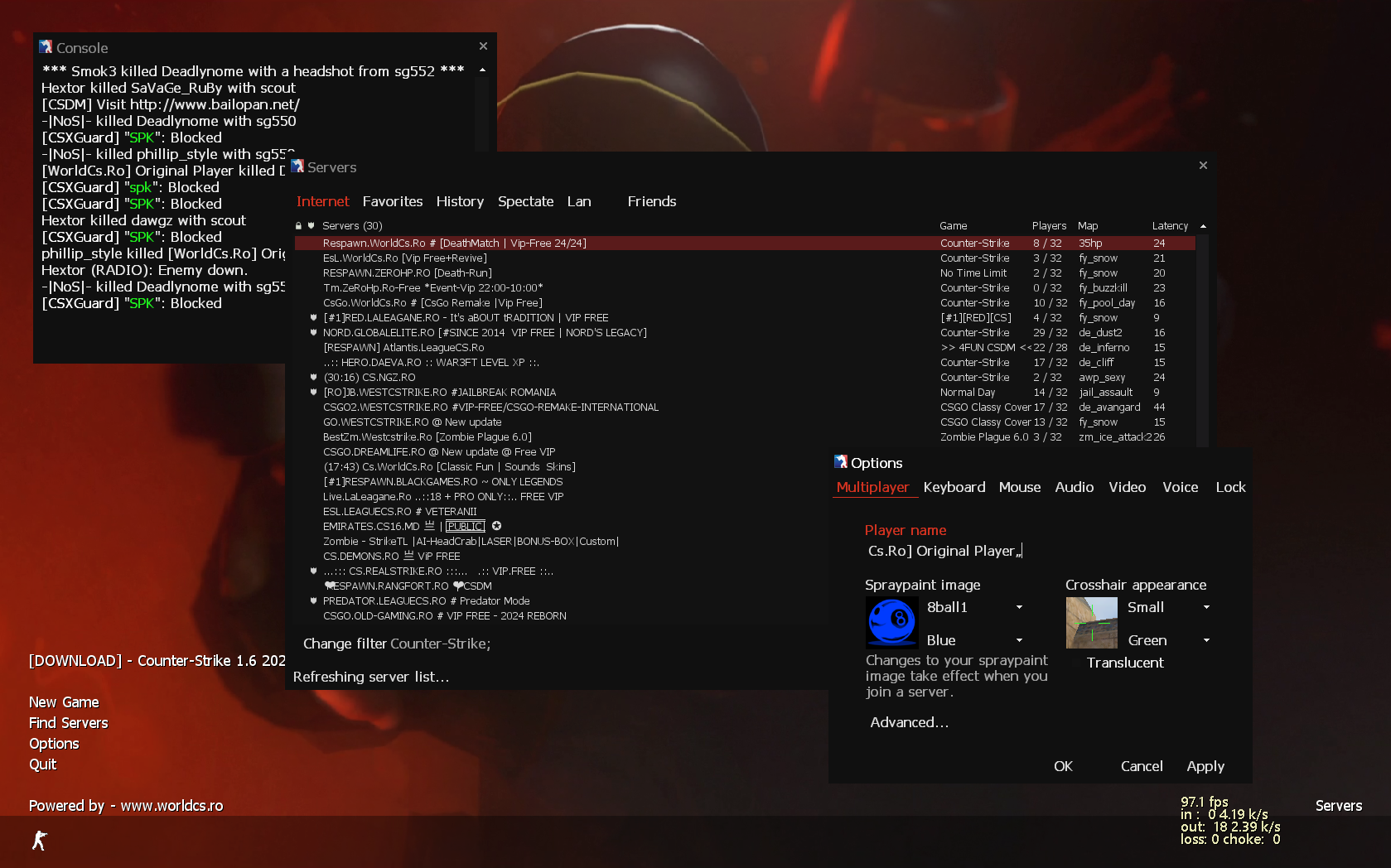1391x868 pixels.
Task: Click shield icon beside PREDATOR.LEAGUECS.RO server
Action: (313, 601)
